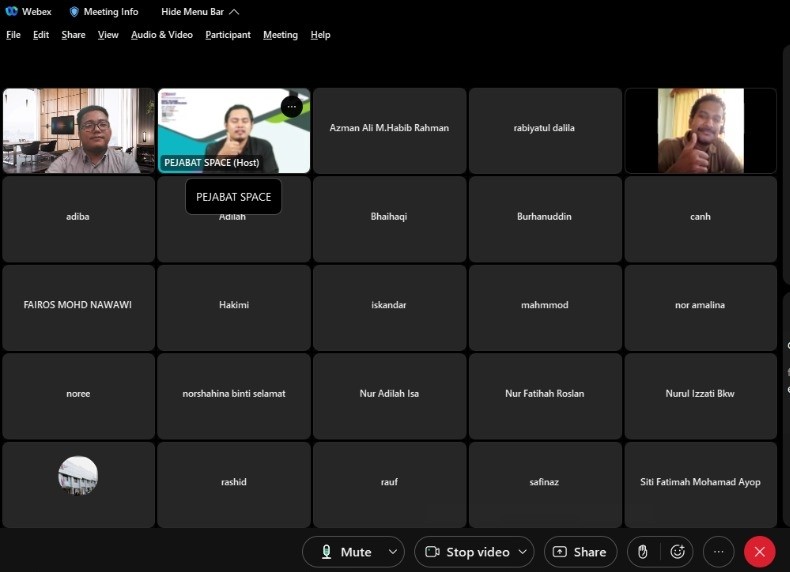This screenshot has width=790, height=572.
Task: Open more options ellipsis in bottom toolbar
Action: [x=718, y=552]
